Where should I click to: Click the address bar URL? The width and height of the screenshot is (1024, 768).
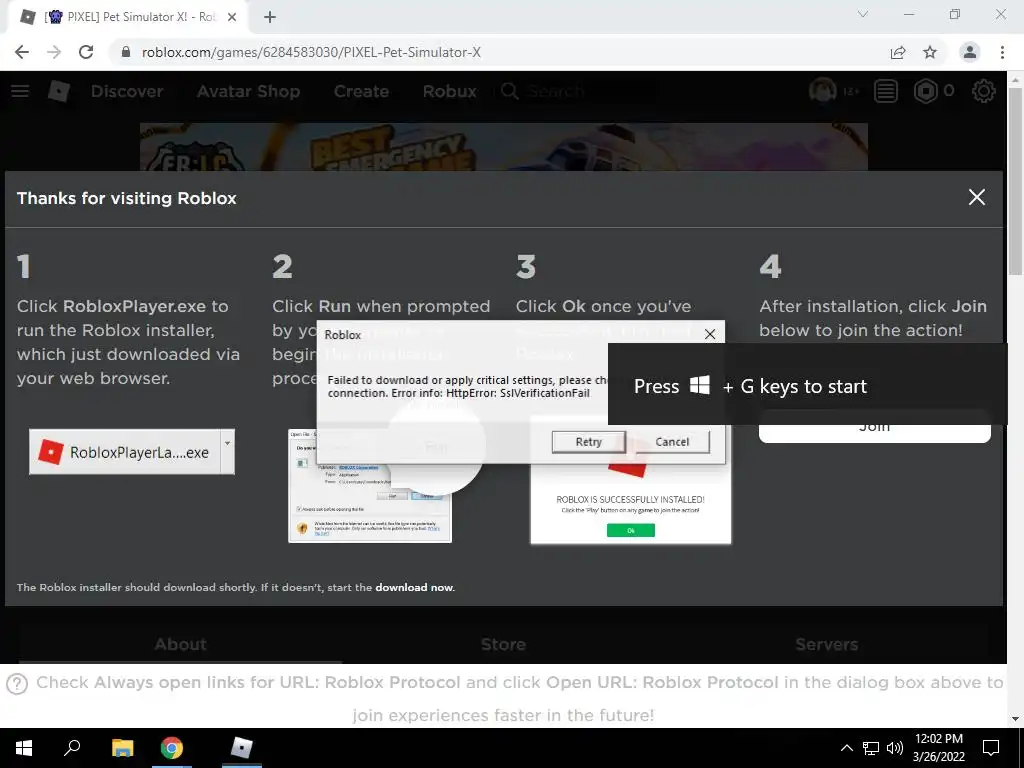point(311,52)
